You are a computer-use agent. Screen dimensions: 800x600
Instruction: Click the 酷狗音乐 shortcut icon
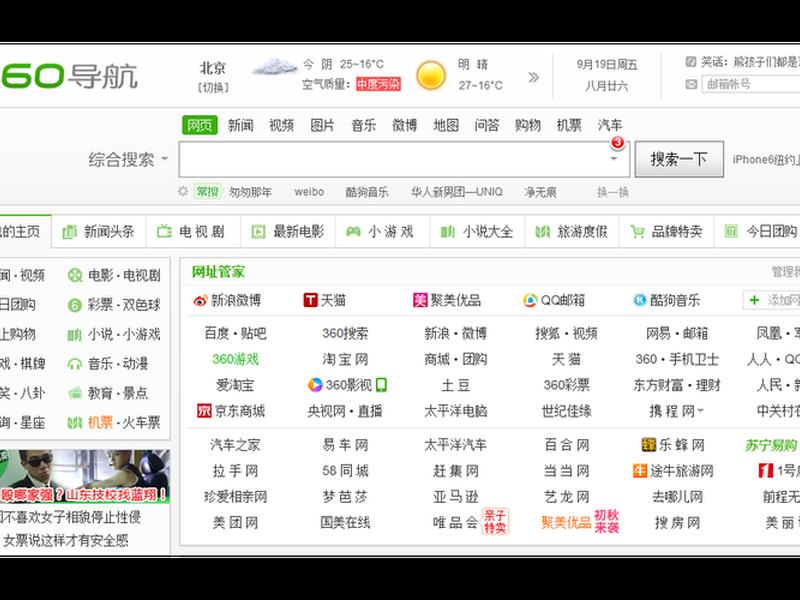coord(640,301)
